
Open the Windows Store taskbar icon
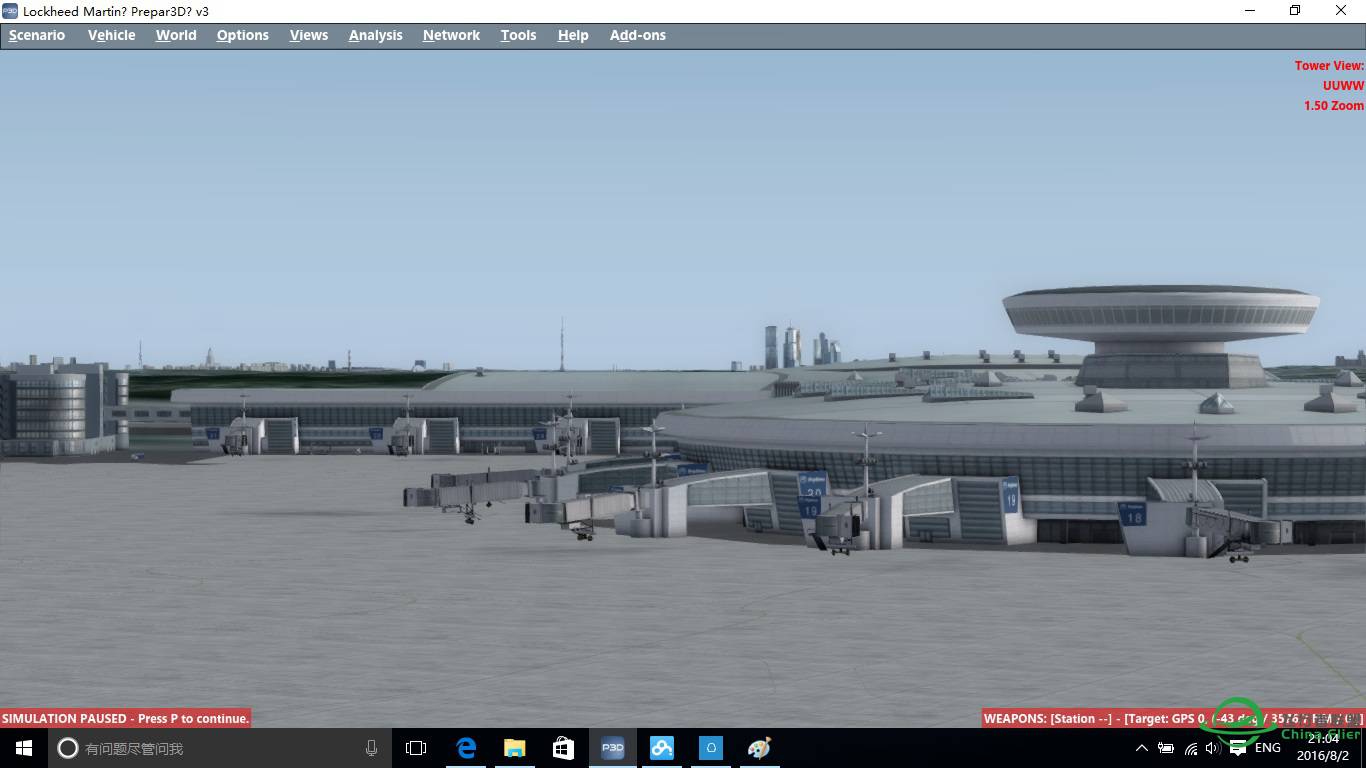click(563, 748)
